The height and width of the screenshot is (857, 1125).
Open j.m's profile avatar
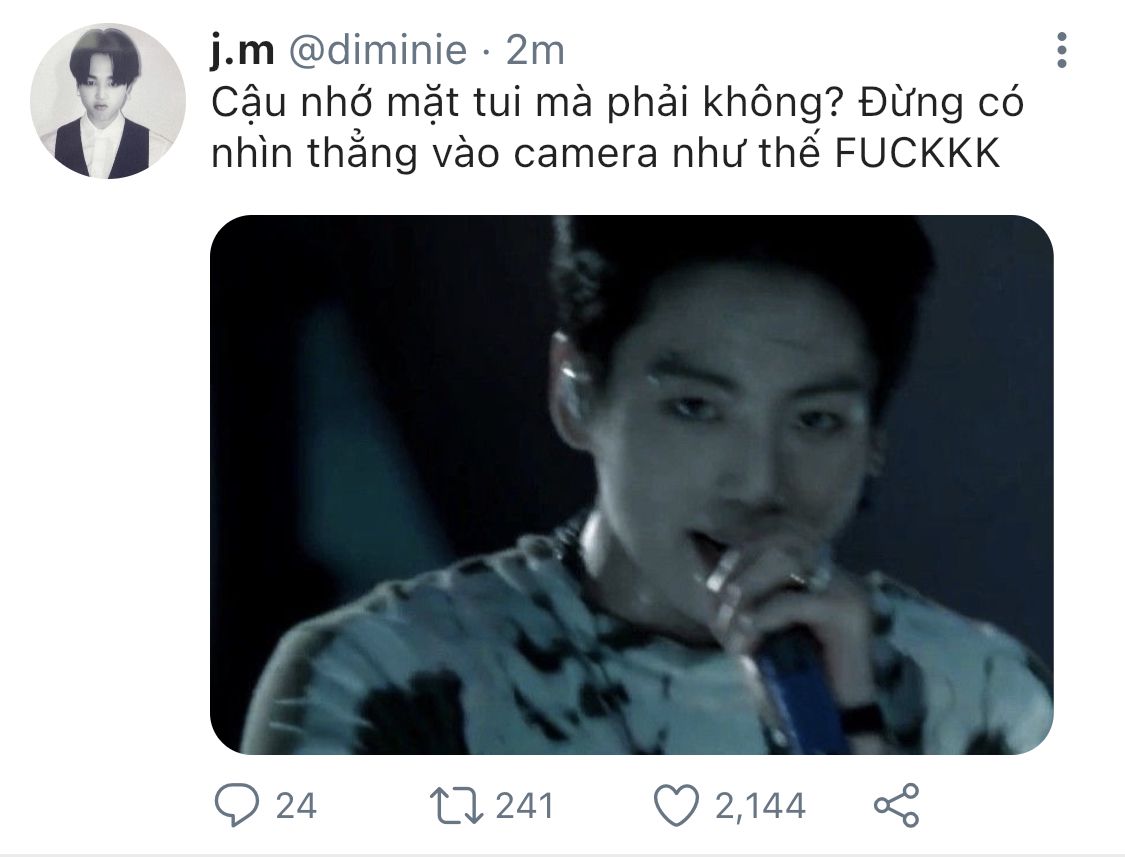tap(108, 101)
